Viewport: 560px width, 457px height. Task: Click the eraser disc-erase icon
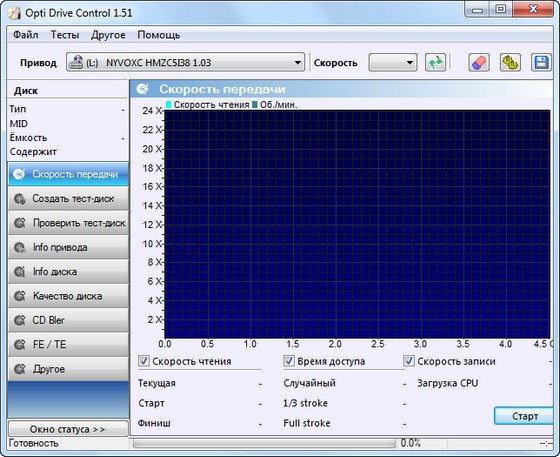[x=479, y=63]
